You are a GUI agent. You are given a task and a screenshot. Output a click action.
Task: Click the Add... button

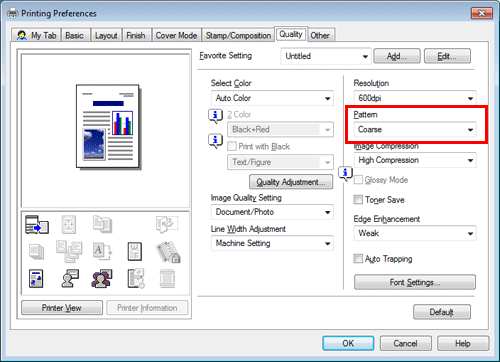click(x=397, y=56)
